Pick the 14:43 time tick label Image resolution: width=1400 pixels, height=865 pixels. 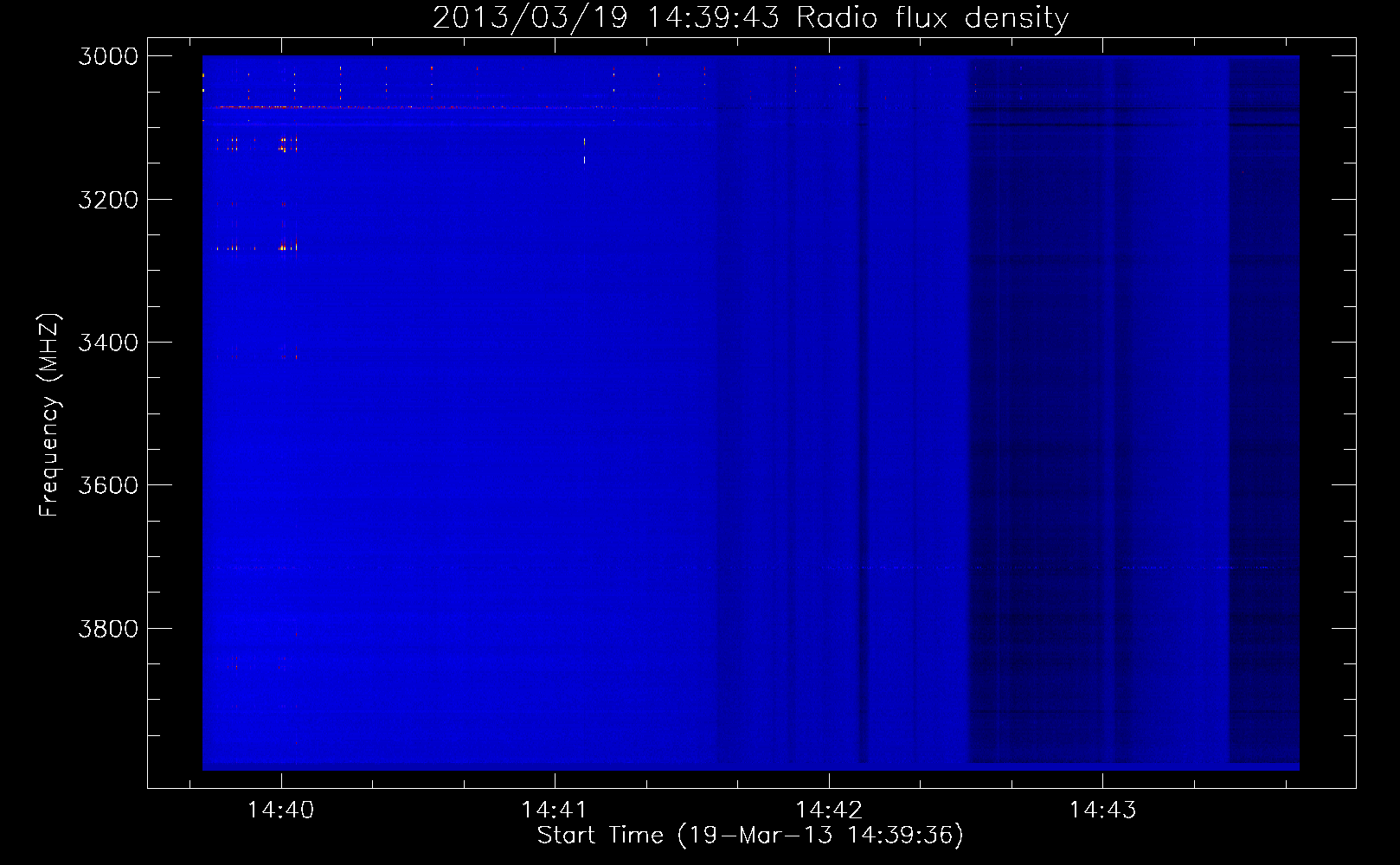[1102, 811]
